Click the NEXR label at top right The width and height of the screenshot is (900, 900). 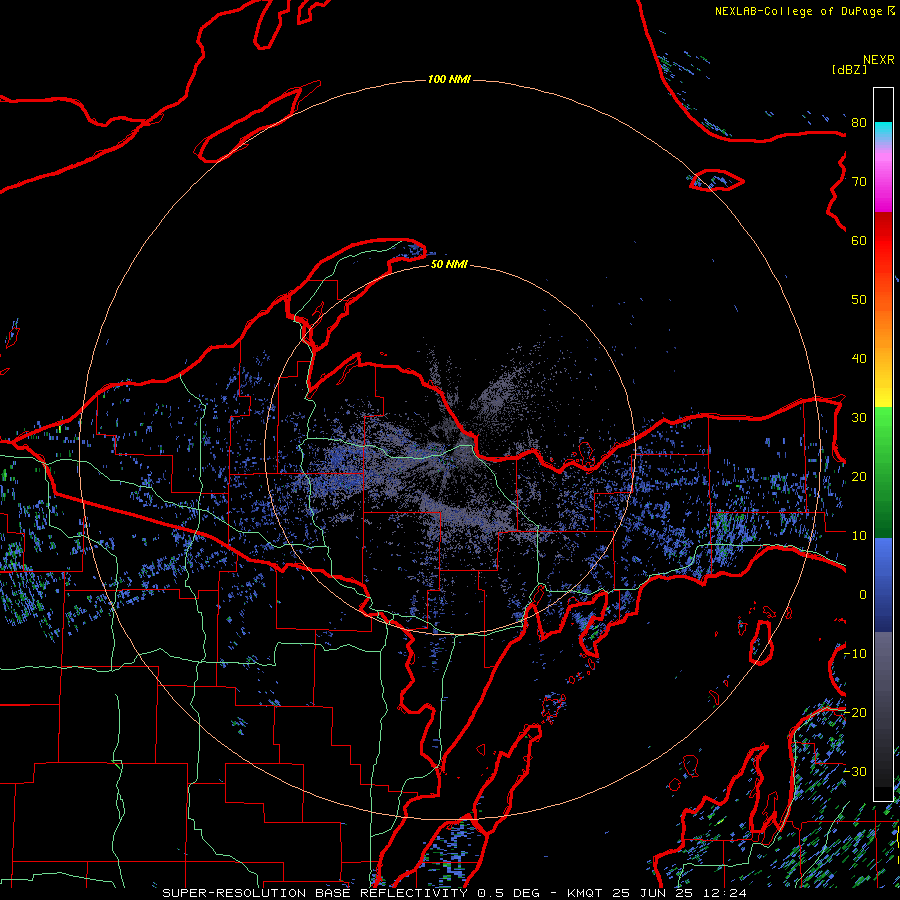click(879, 60)
